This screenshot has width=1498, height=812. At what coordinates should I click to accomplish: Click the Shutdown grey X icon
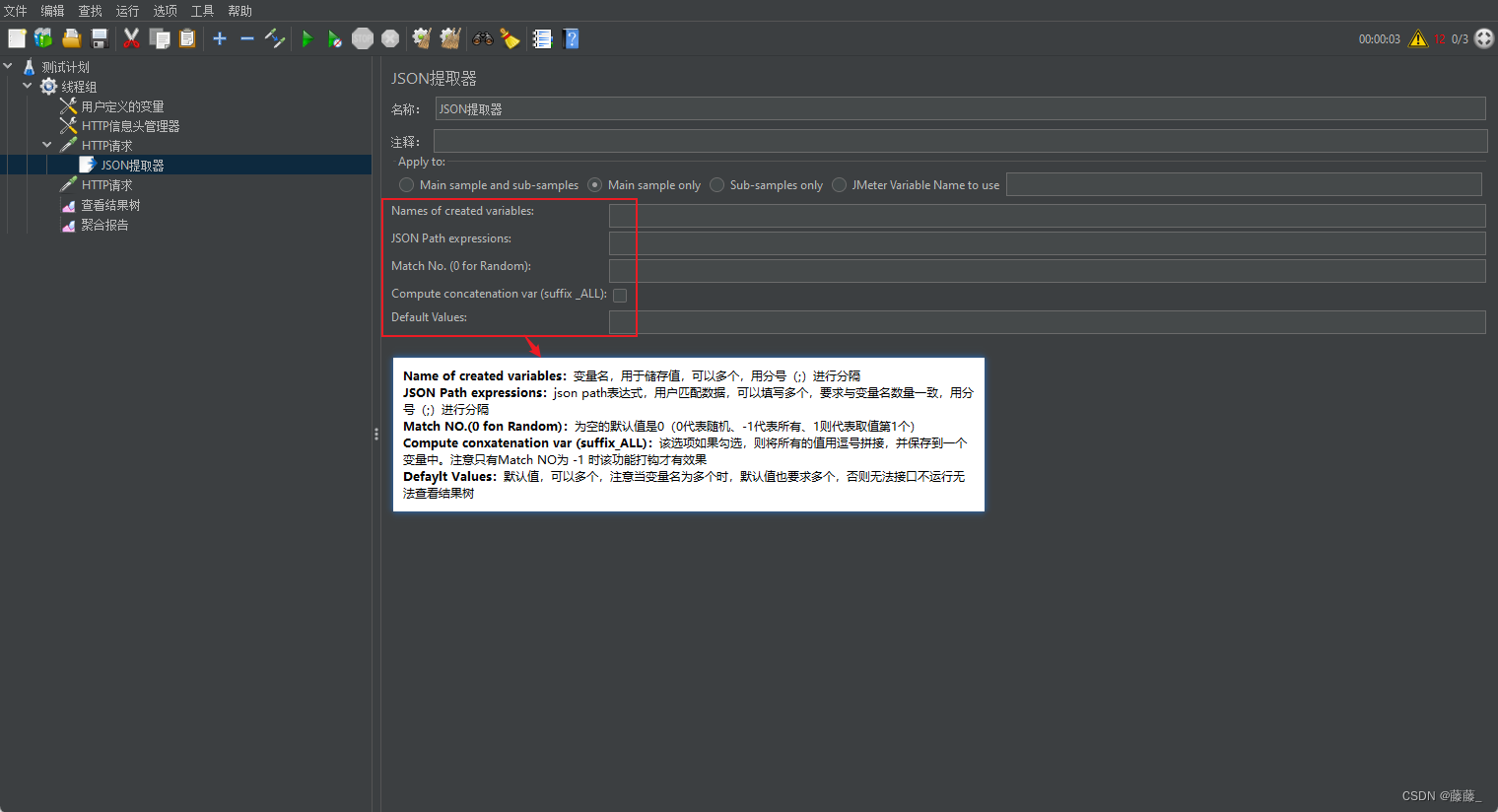pos(390,38)
